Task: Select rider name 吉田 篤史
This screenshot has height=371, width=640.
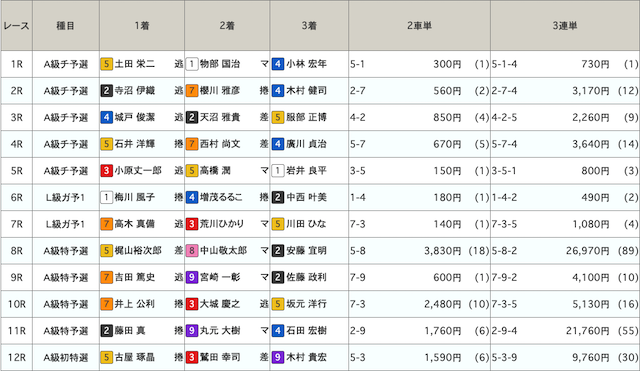Action: [135, 278]
